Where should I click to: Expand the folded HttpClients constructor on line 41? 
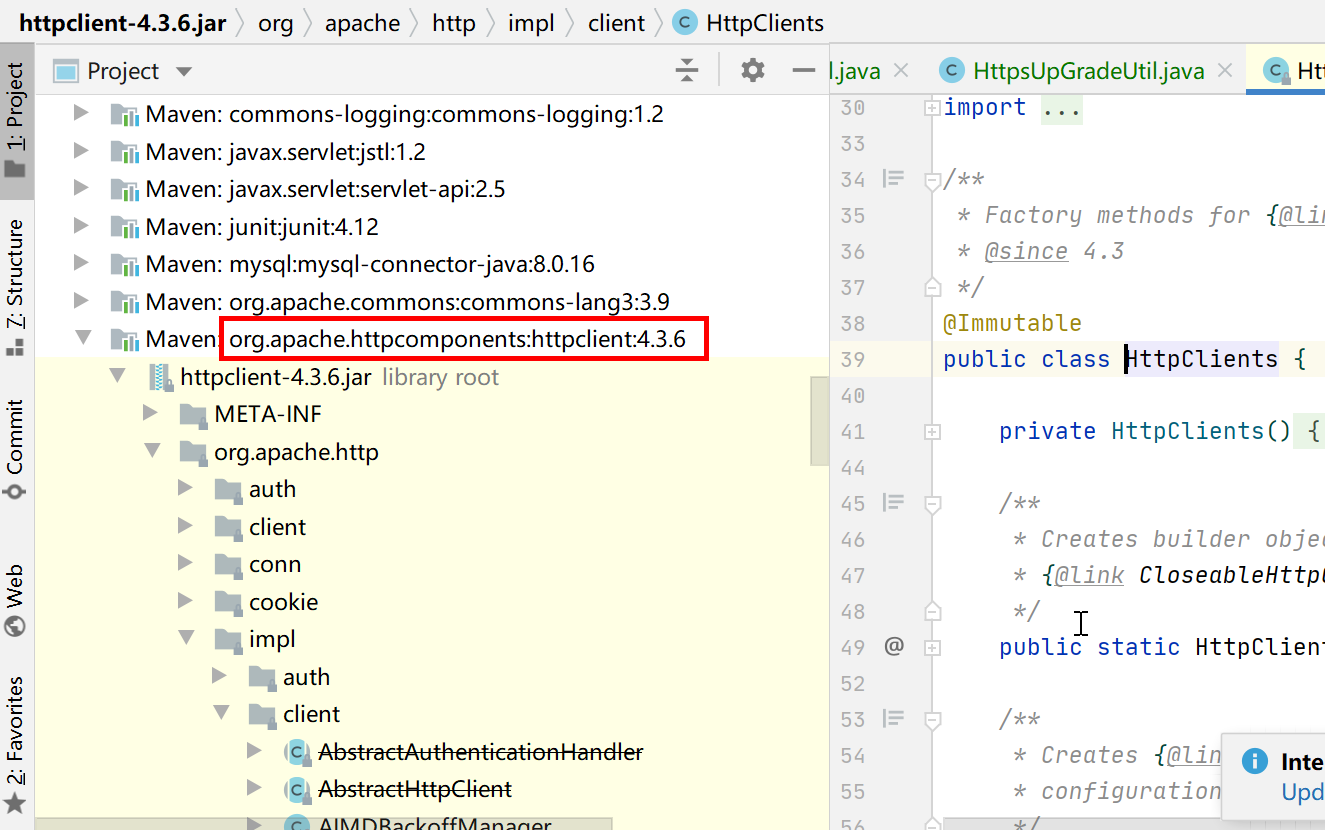point(932,431)
